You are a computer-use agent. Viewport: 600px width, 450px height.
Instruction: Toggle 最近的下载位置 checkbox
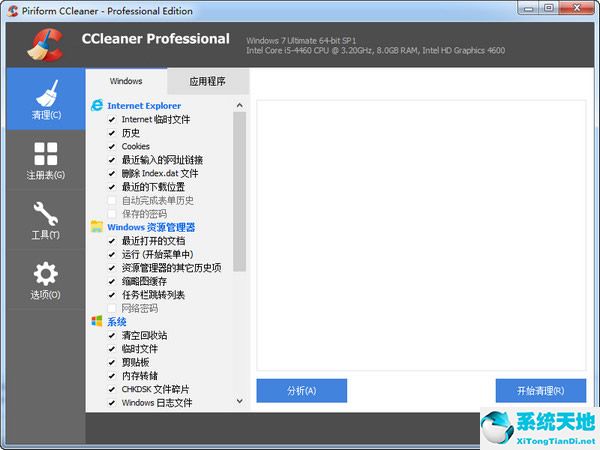(112, 187)
